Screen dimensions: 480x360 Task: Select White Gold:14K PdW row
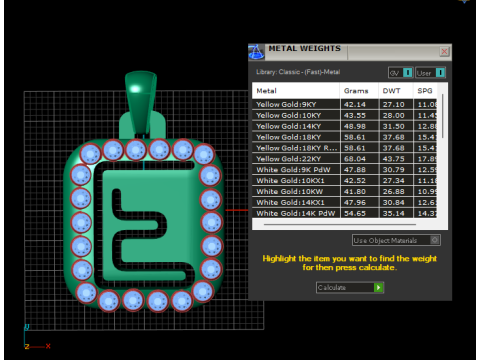[344, 213]
